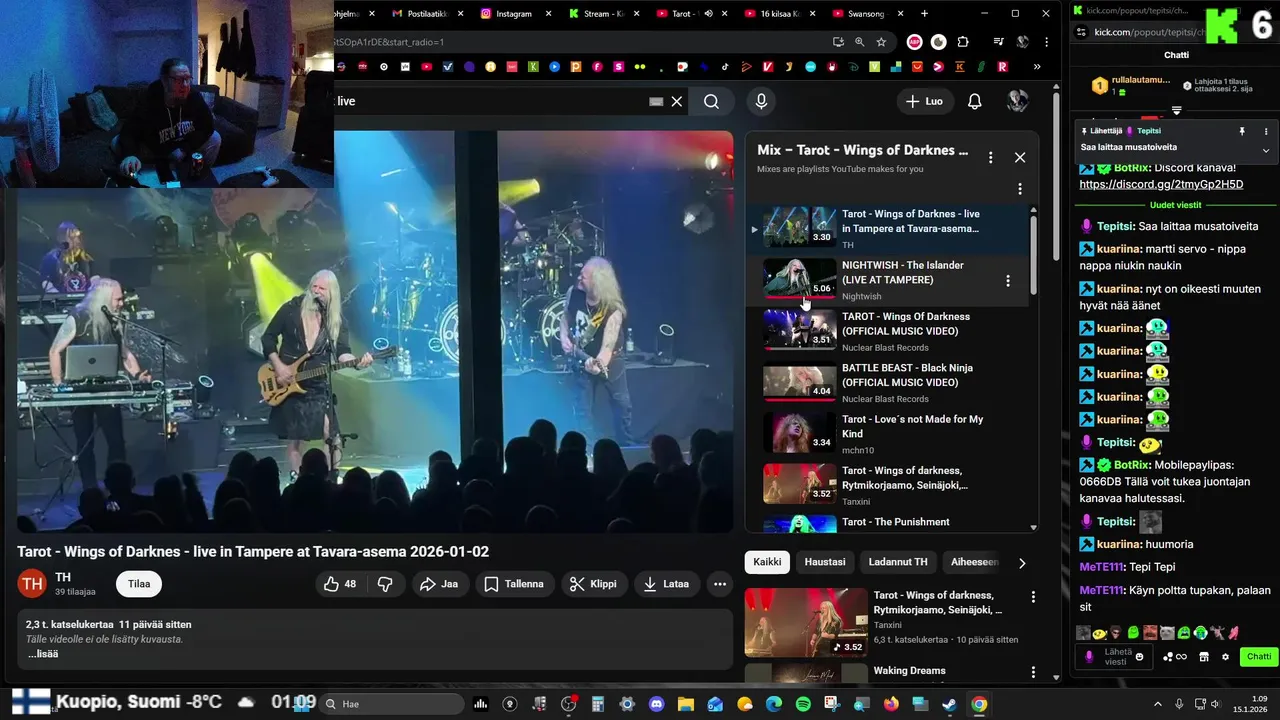Image resolution: width=1280 pixels, height=720 pixels.
Task: Open the Luo create menu
Action: coord(925,101)
